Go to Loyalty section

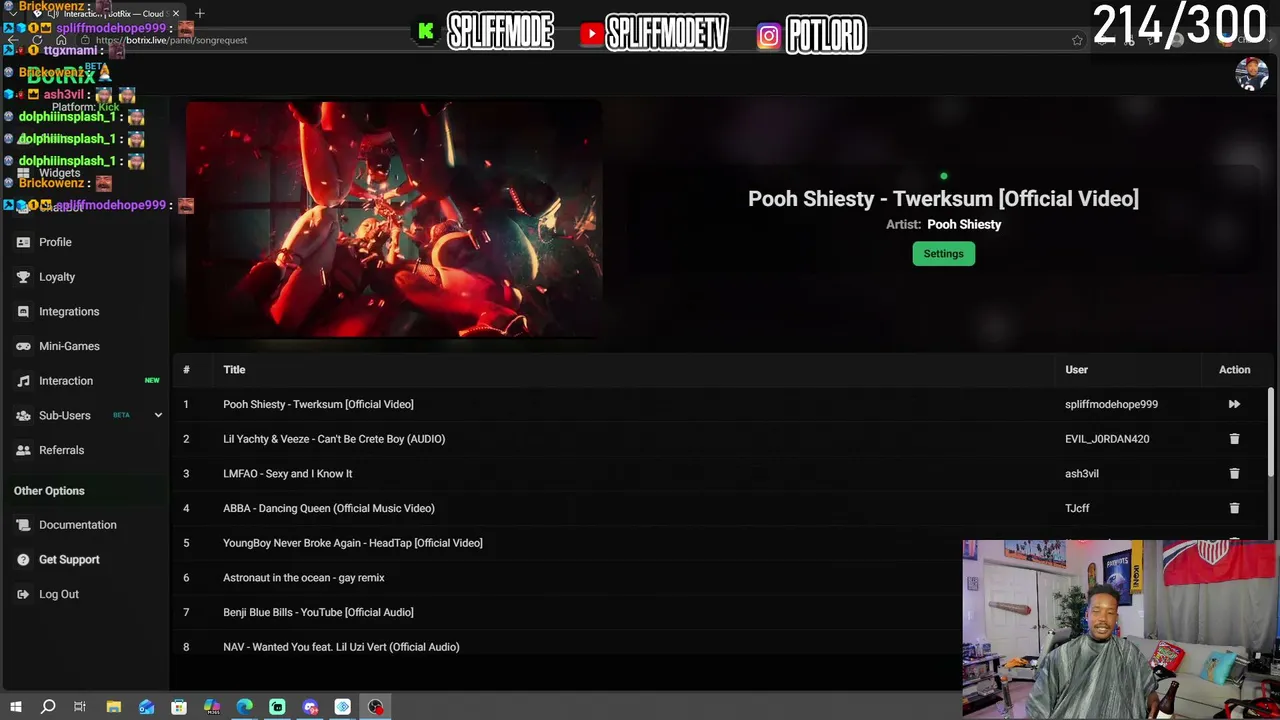(x=57, y=277)
